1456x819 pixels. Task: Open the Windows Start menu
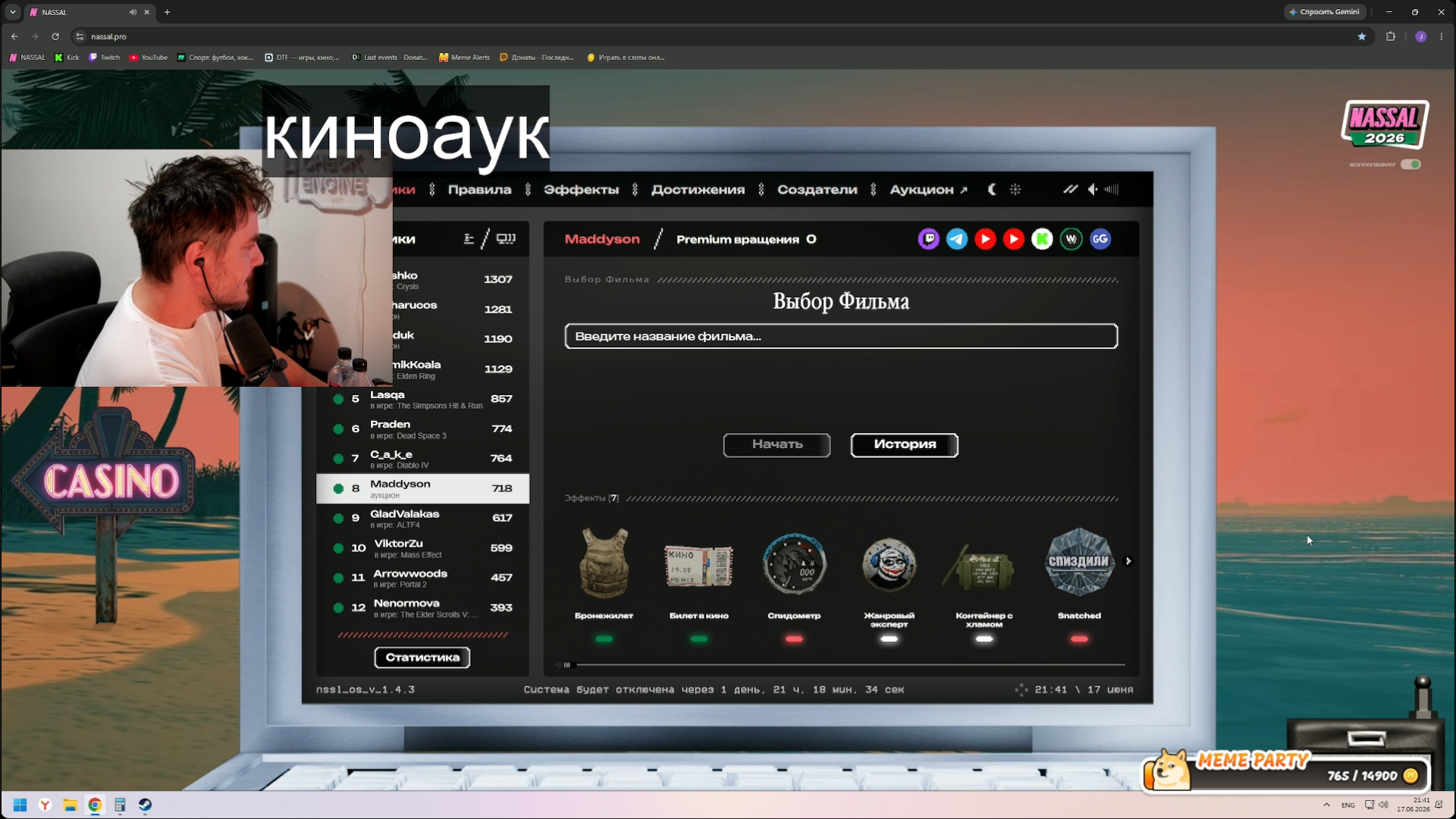(x=20, y=805)
